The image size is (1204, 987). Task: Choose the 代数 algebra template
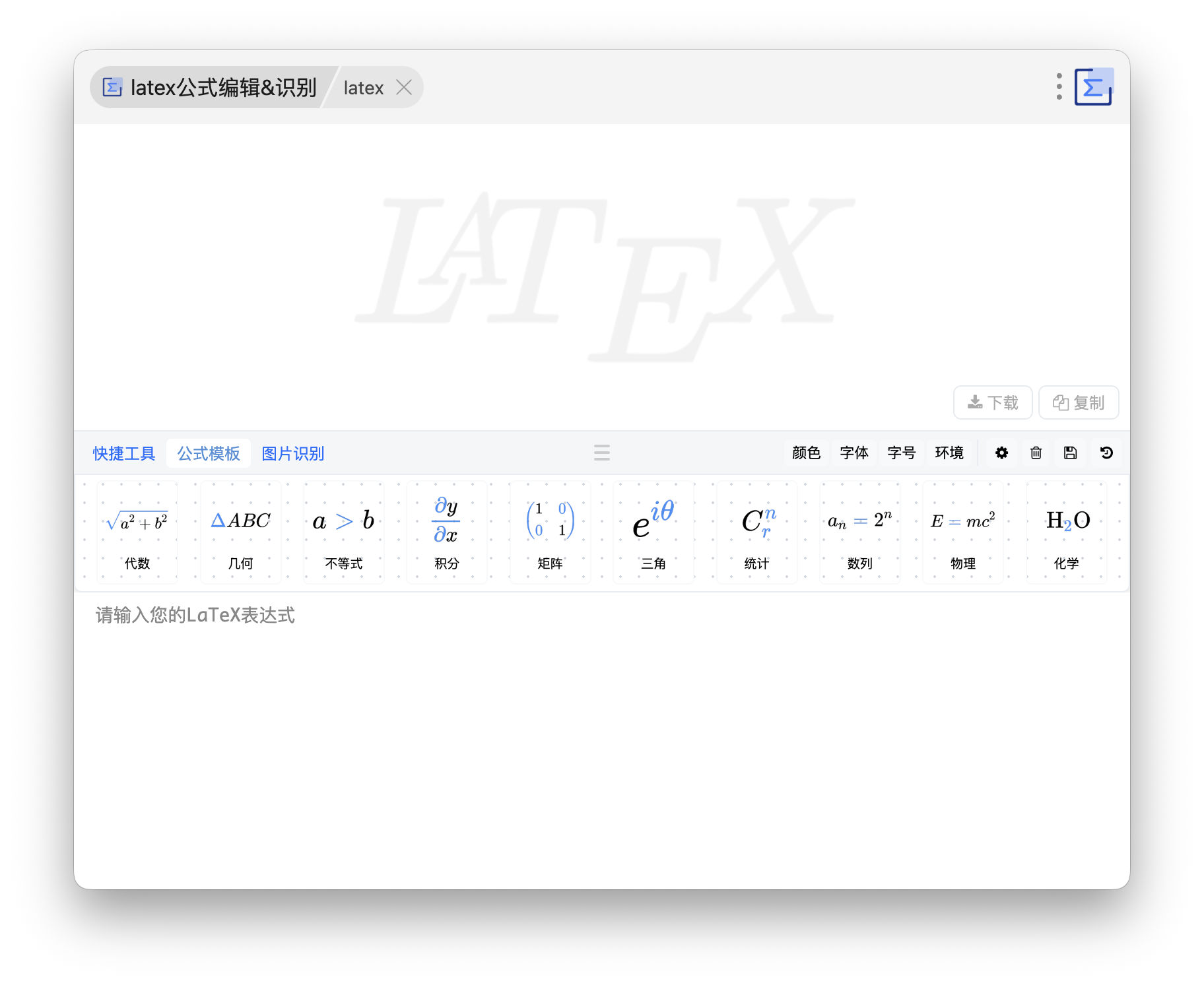click(137, 532)
